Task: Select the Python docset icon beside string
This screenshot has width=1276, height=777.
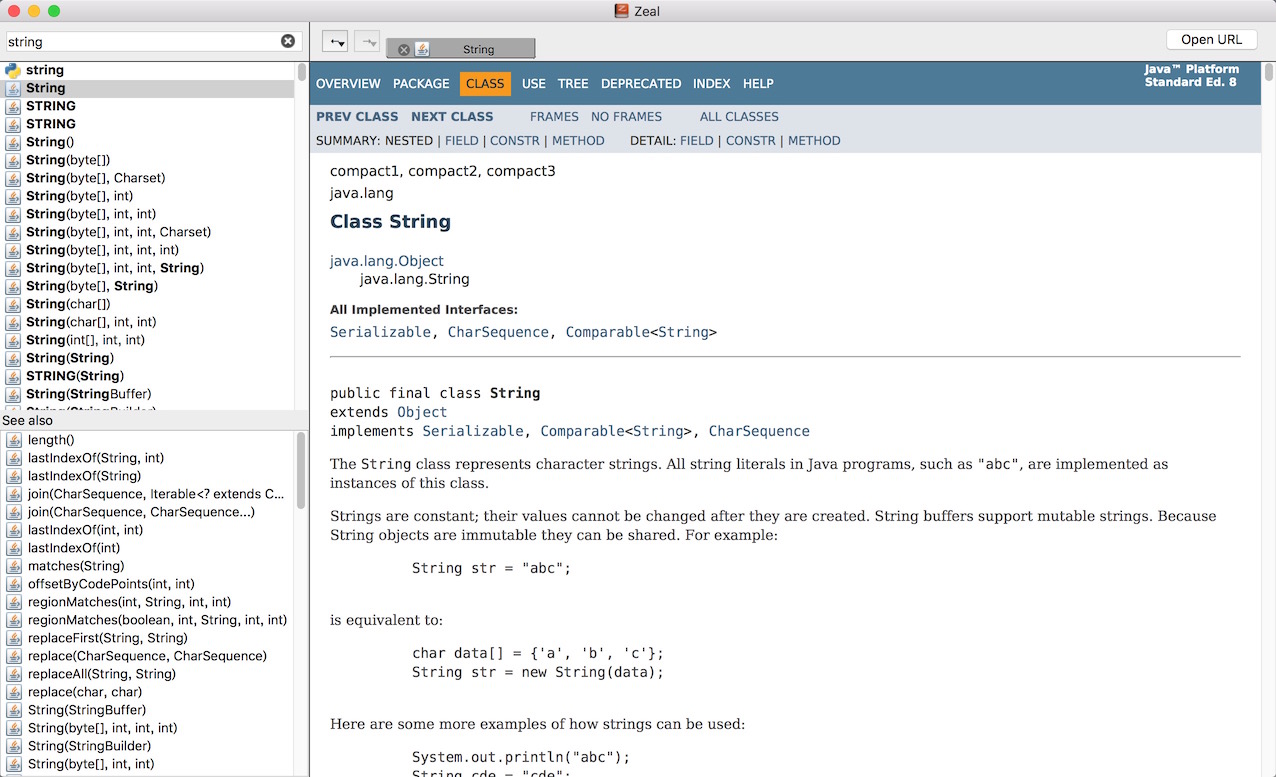Action: pos(11,70)
